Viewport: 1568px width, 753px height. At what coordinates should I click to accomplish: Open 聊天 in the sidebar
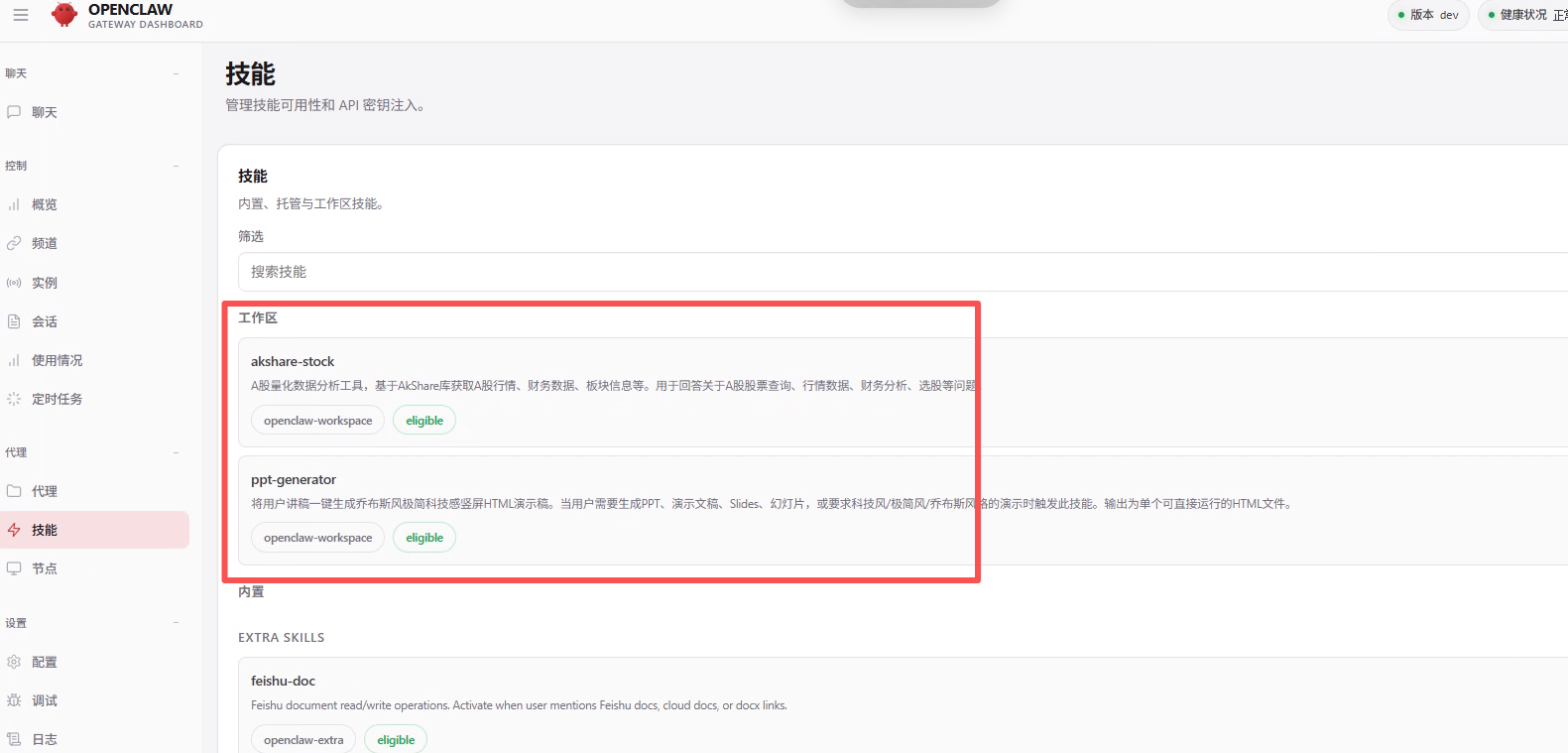(x=94, y=112)
